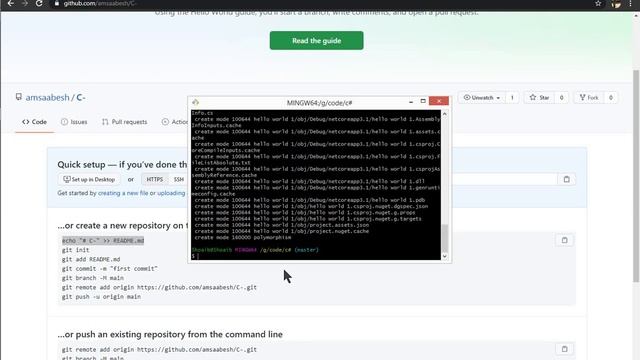Click the browser forward arrow

tap(24, 3)
